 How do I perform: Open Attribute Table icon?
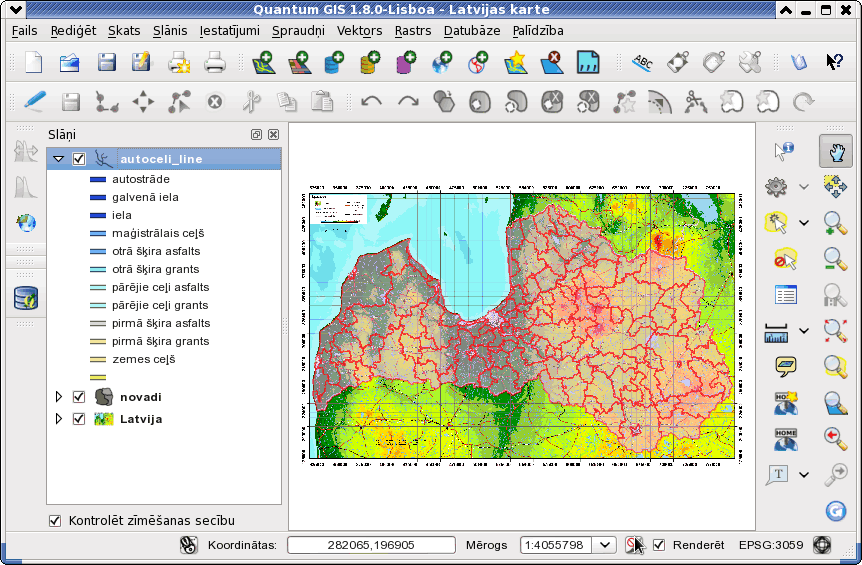[786, 295]
